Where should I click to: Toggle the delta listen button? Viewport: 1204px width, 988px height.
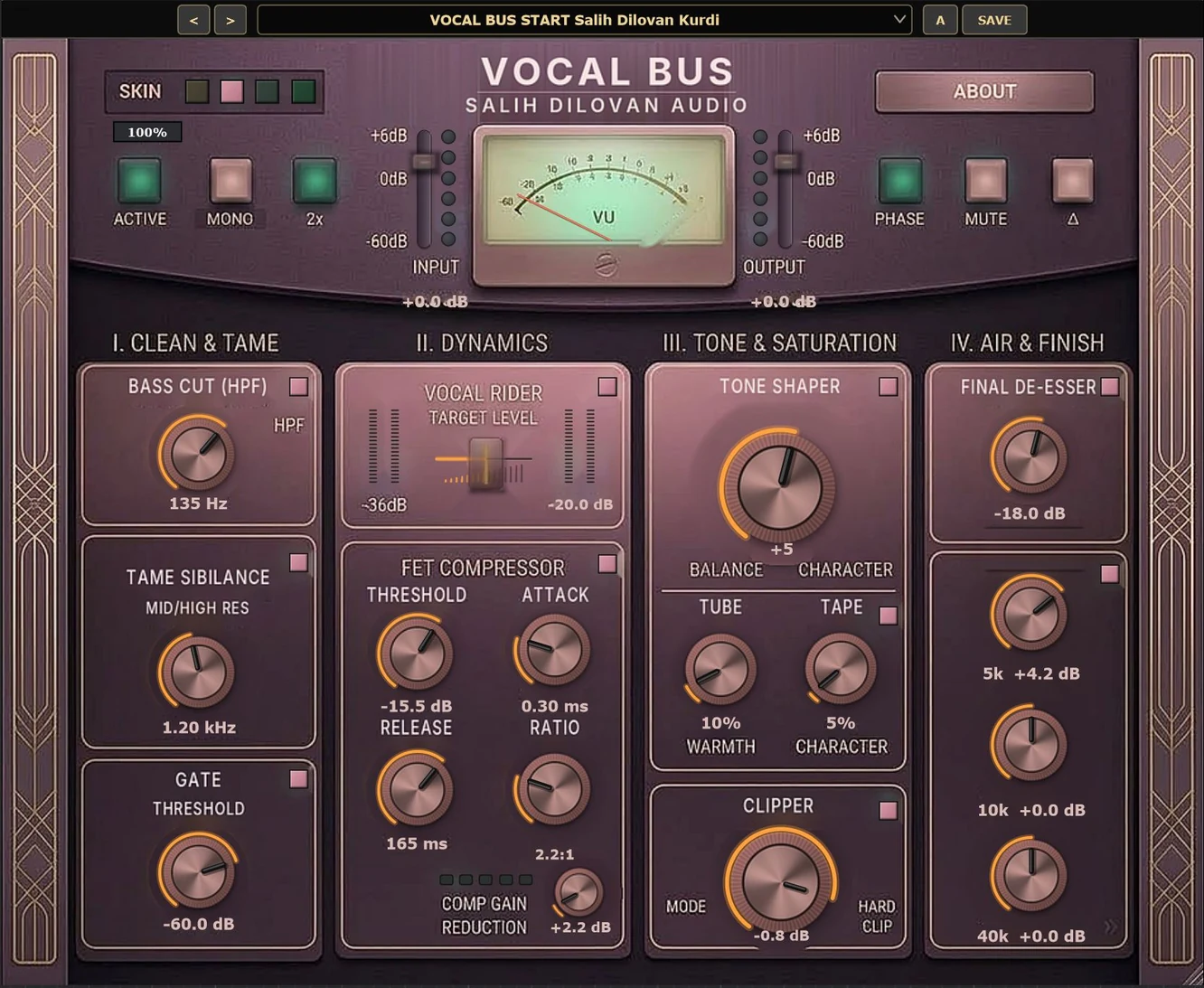1073,181
